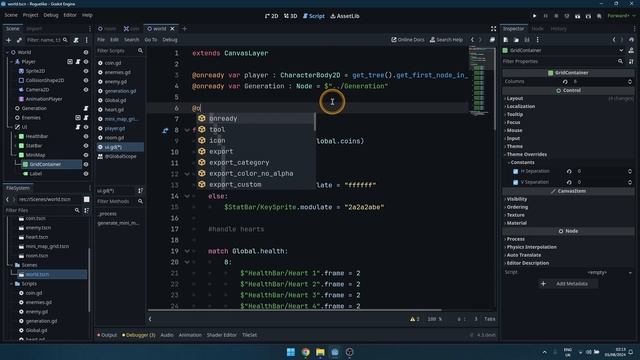Viewport: 640px width, 360px height.
Task: Click the load resource icon in Inspector
Action: coord(516,40)
